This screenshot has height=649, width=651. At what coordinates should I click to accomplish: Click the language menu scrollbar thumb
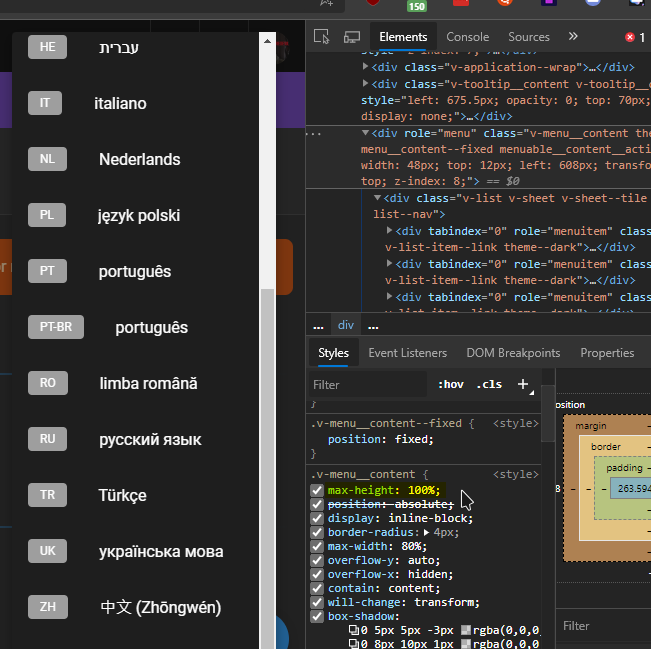pyautogui.click(x=267, y=468)
